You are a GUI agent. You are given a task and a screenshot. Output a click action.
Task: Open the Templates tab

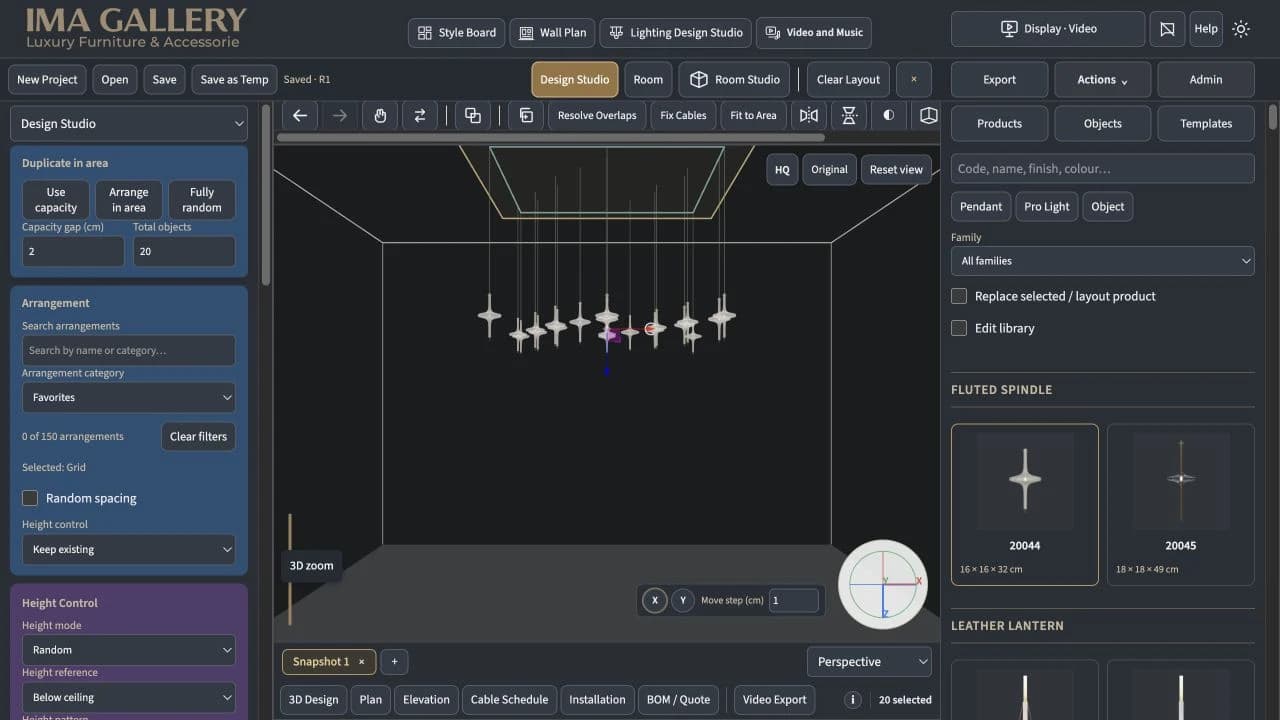1206,124
